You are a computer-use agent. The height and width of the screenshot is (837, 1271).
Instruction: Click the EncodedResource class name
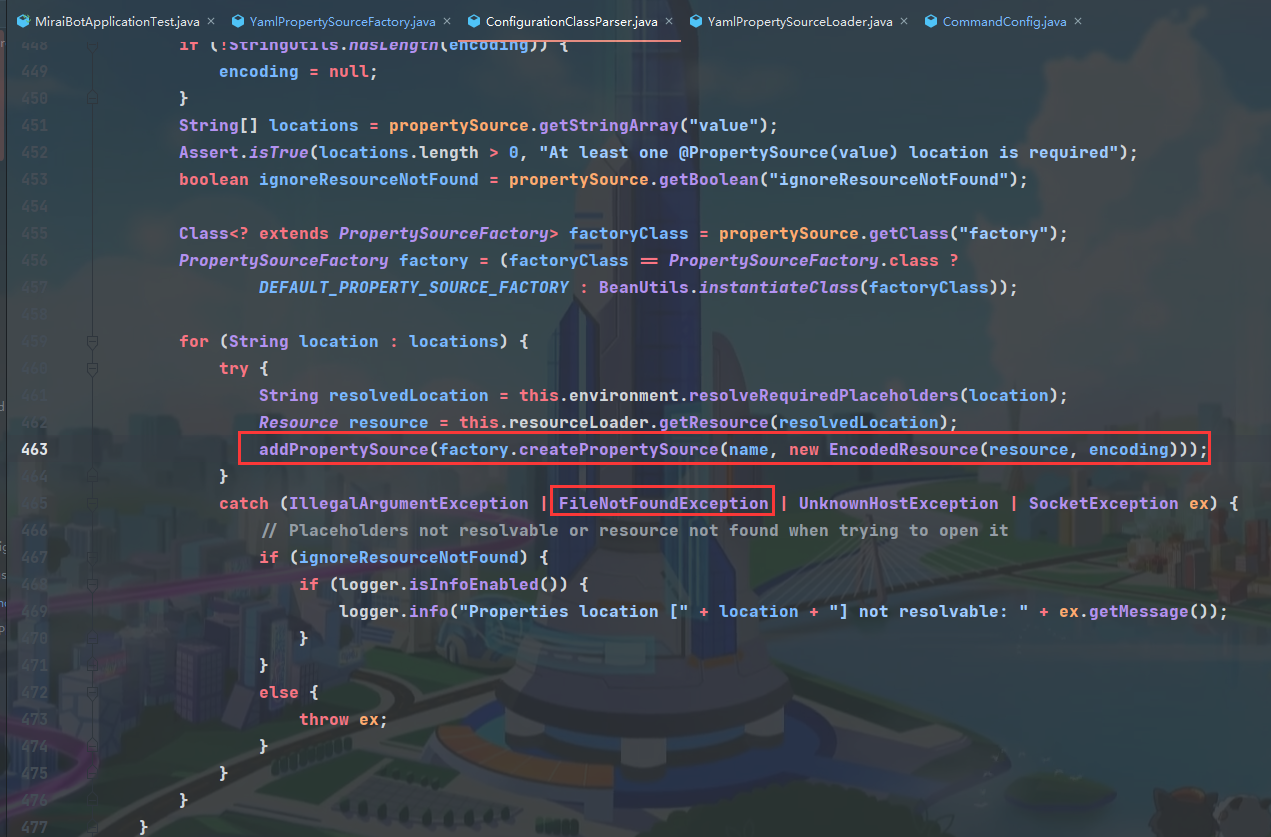(904, 449)
